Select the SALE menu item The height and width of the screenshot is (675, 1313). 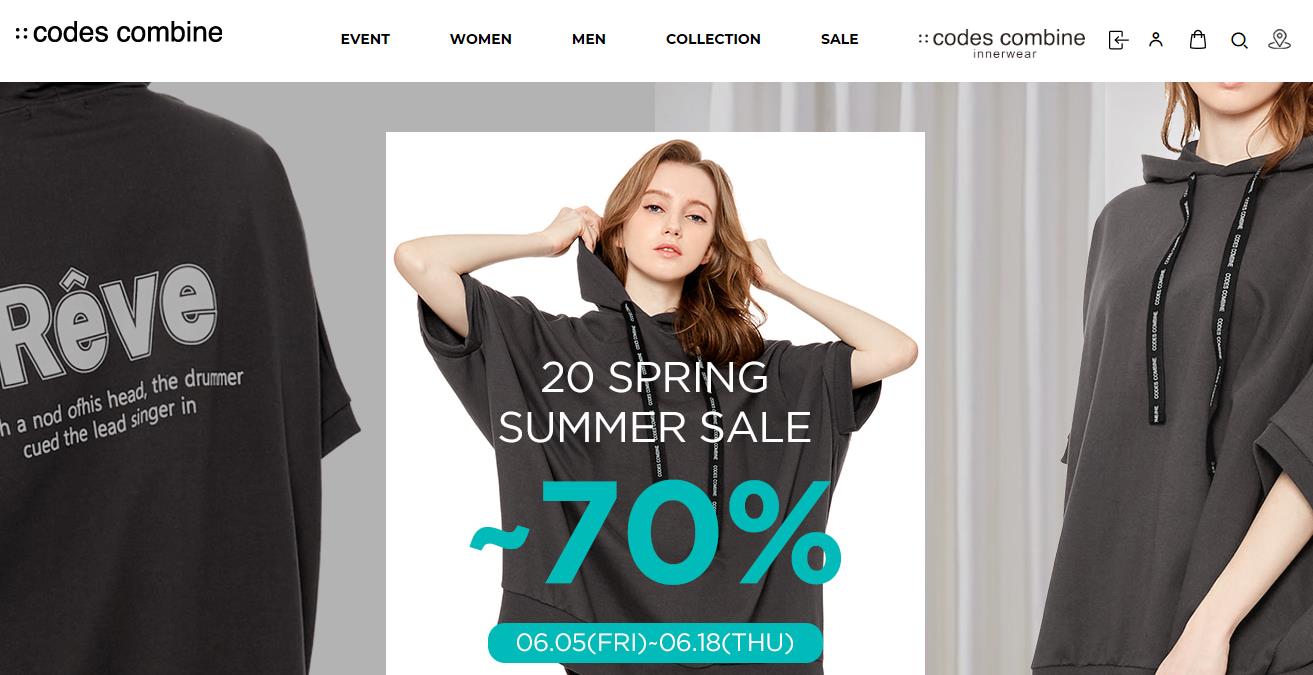[x=840, y=39]
